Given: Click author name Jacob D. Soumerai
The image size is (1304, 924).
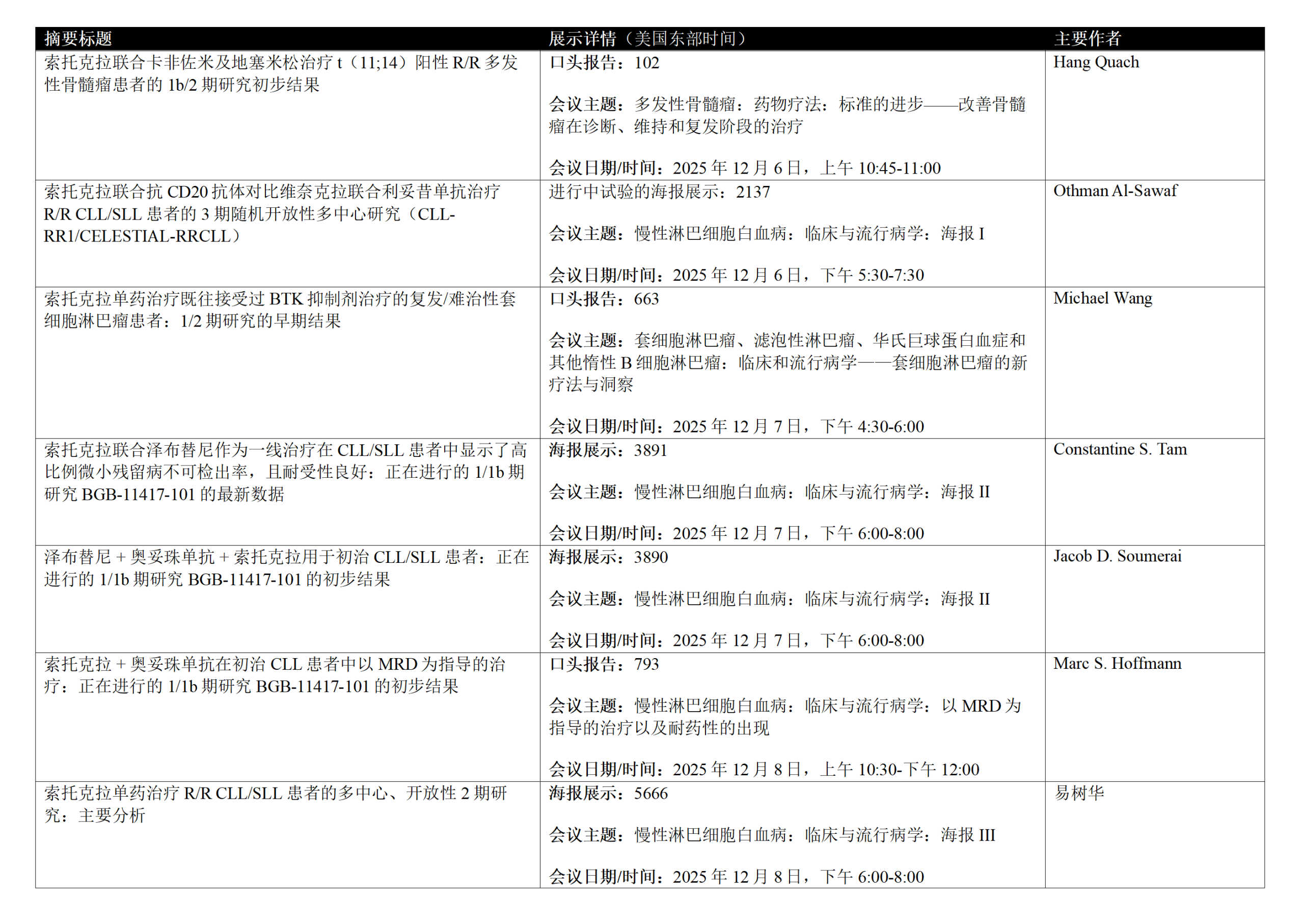Looking at the screenshot, I should [x=1117, y=556].
